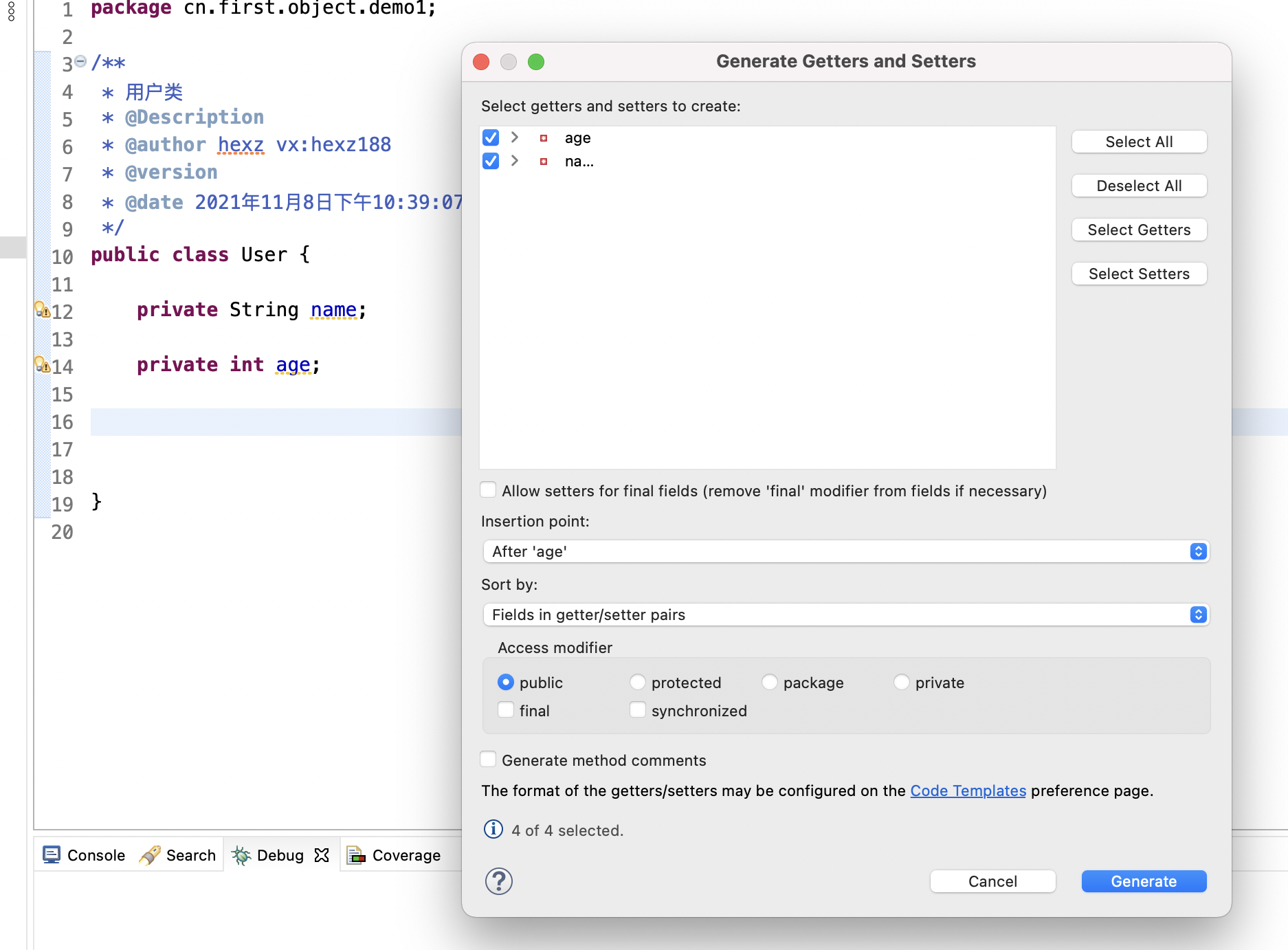This screenshot has height=950, width=1288.
Task: Open the Code Templates preference link
Action: [968, 791]
